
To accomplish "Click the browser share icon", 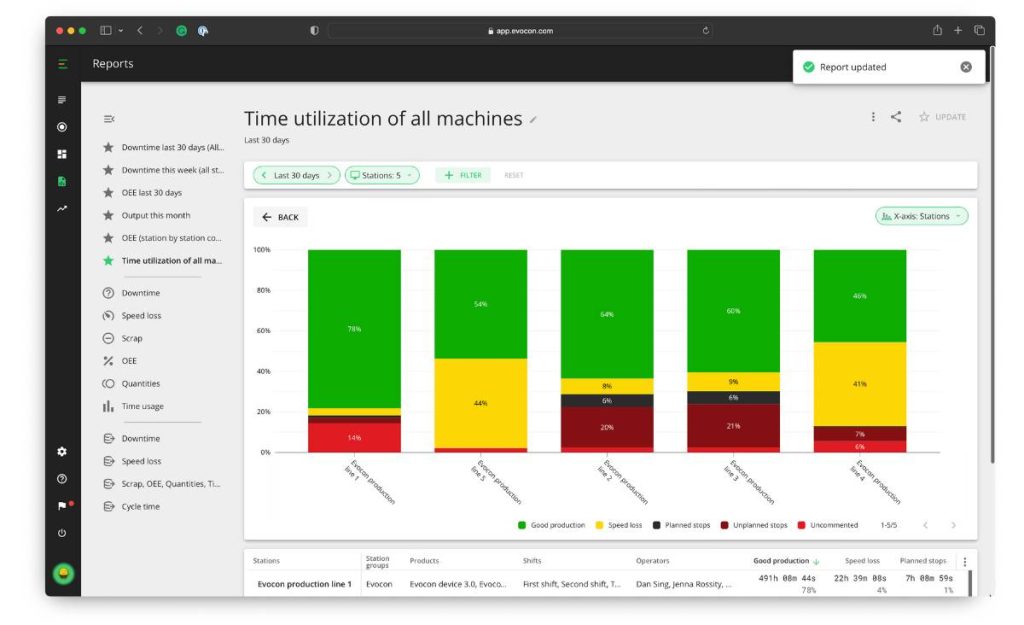I will 937,30.
